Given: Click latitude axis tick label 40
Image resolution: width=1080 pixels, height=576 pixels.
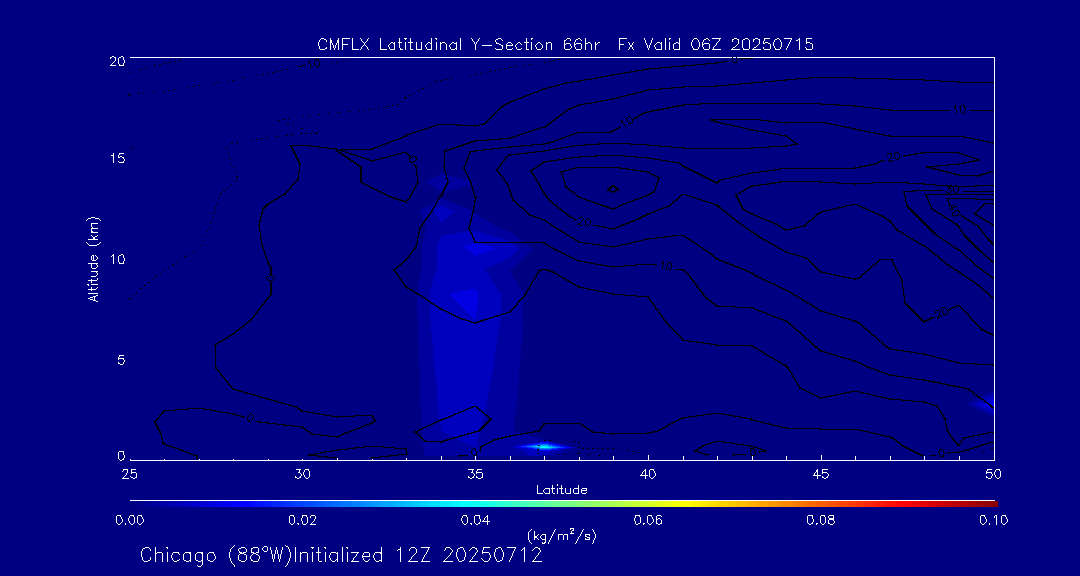Looking at the screenshot, I should (648, 474).
